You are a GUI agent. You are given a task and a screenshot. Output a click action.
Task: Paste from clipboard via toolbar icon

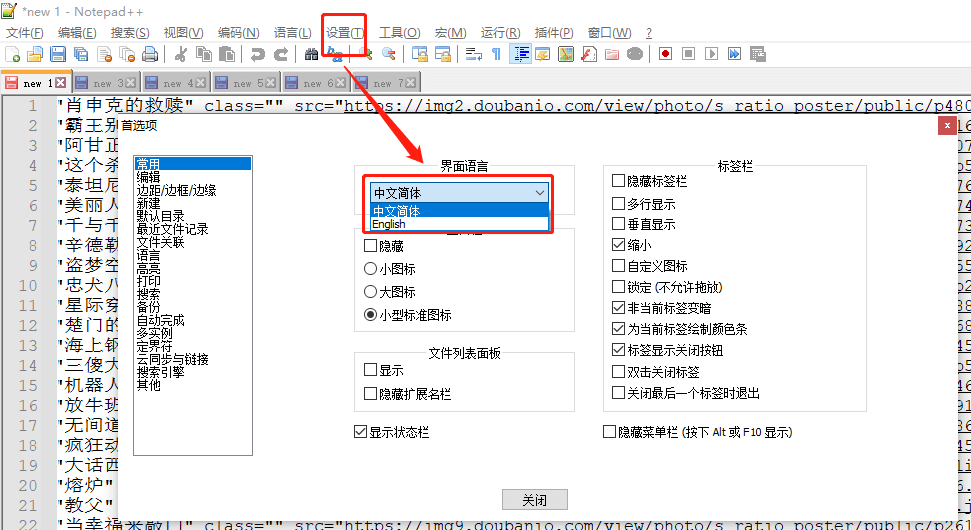(x=227, y=54)
